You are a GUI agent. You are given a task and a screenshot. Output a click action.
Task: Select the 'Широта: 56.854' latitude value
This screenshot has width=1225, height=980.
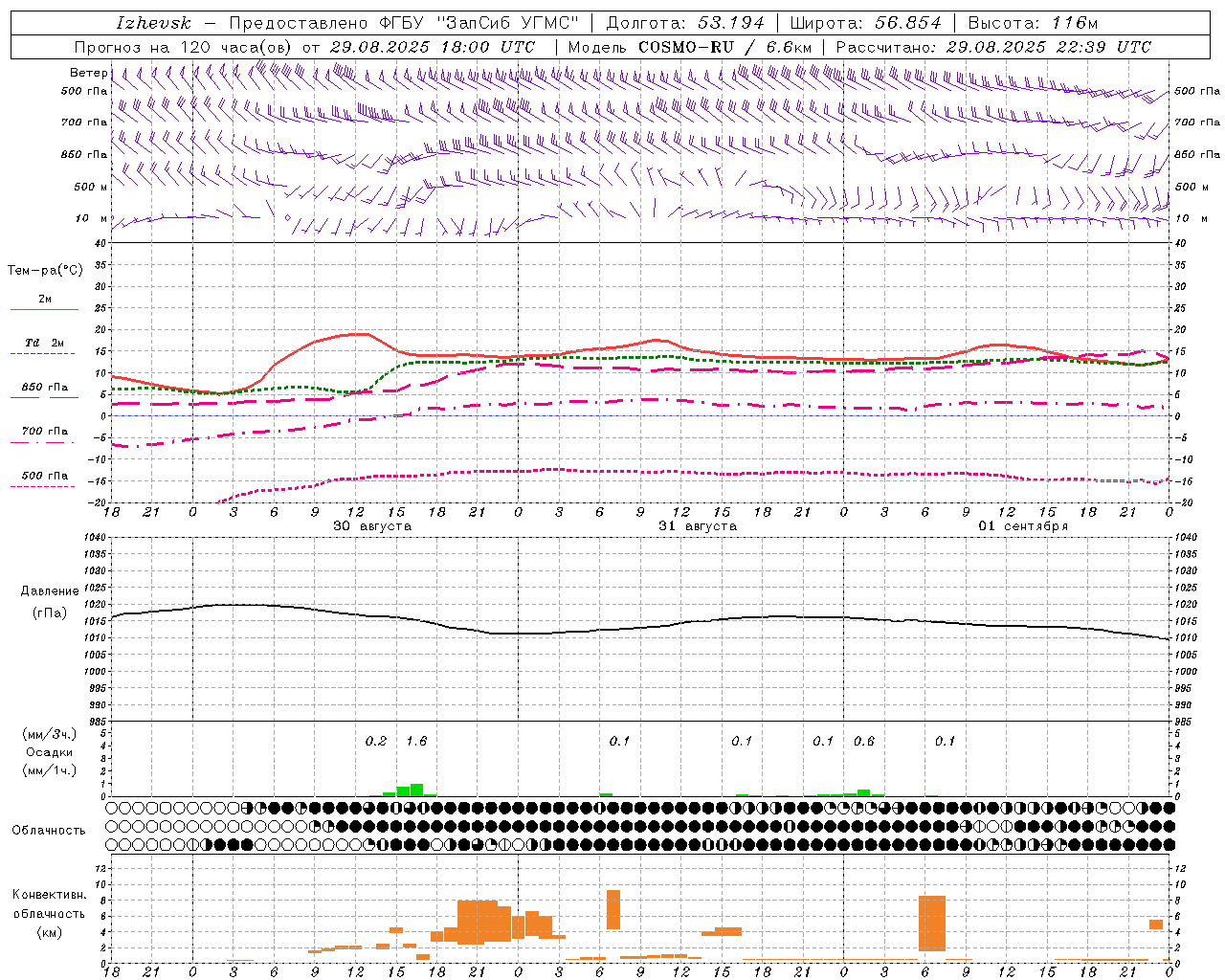click(x=865, y=23)
